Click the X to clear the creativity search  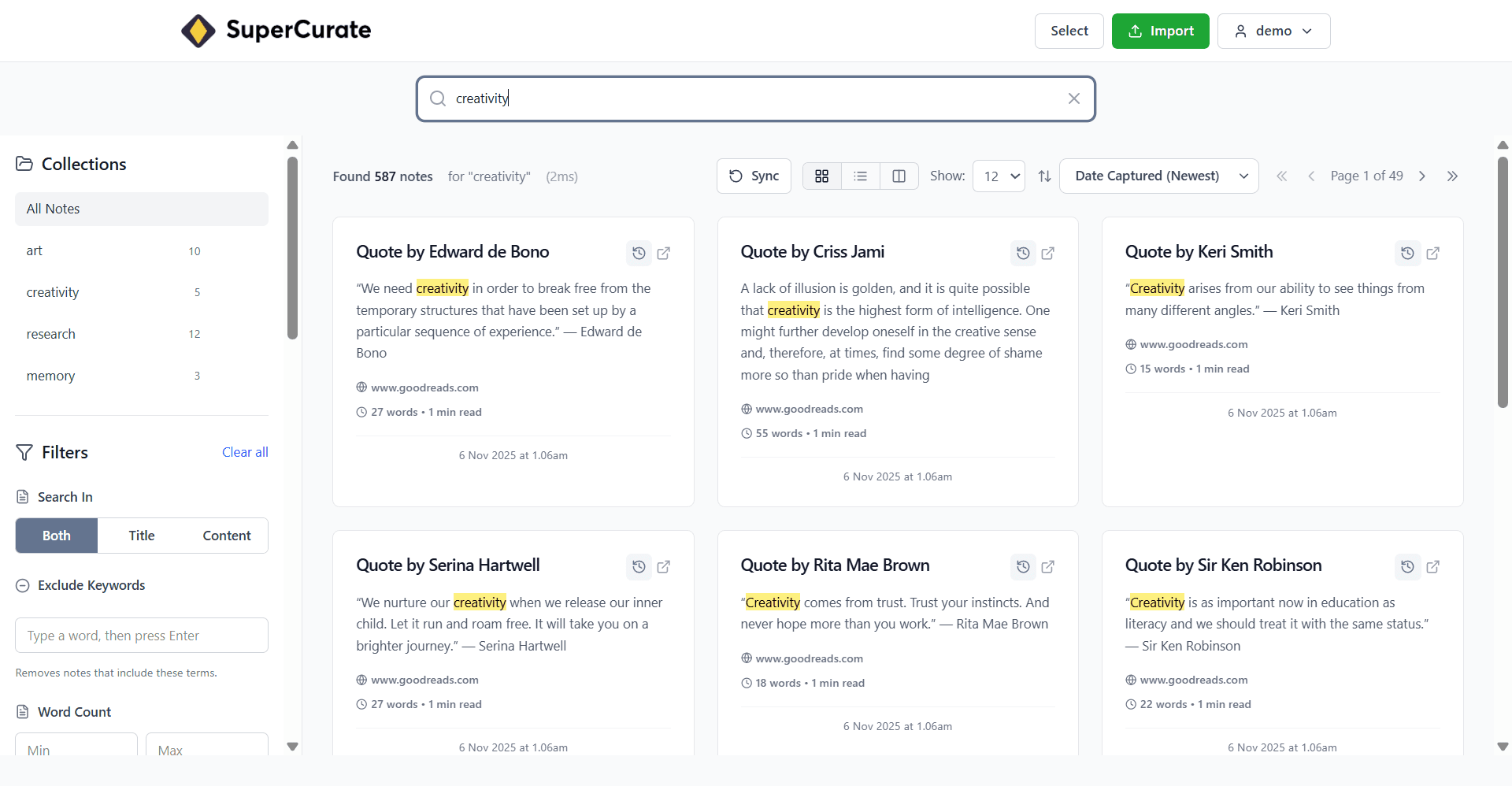1073,98
